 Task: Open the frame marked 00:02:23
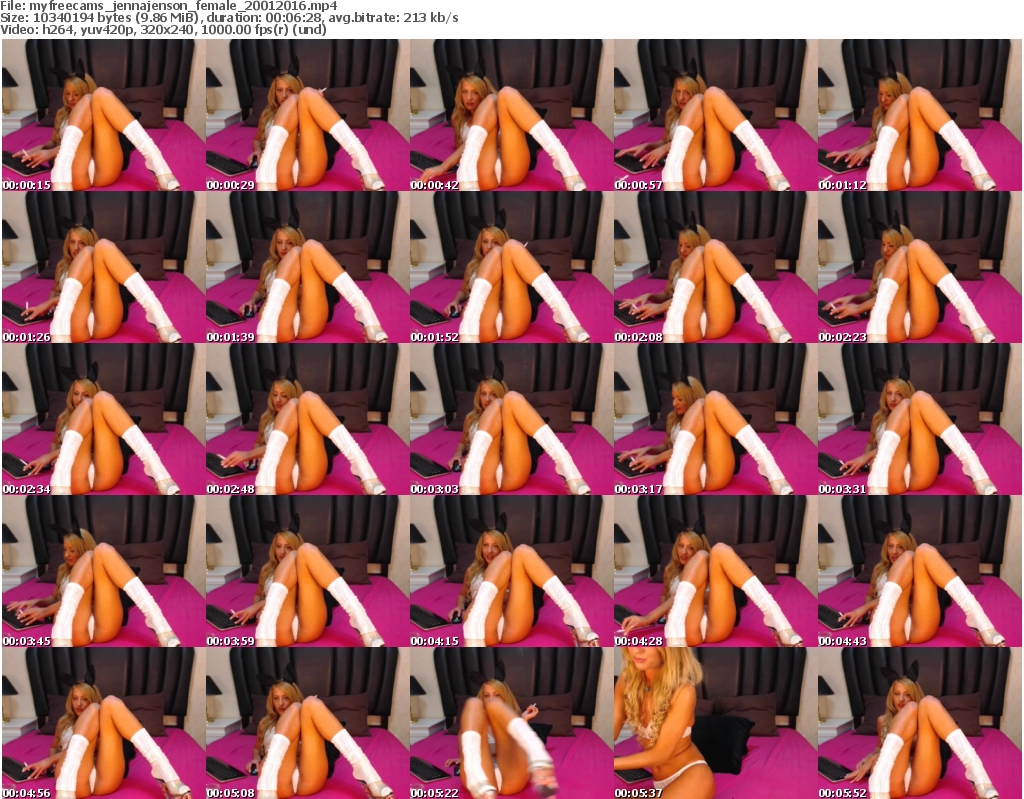(919, 267)
